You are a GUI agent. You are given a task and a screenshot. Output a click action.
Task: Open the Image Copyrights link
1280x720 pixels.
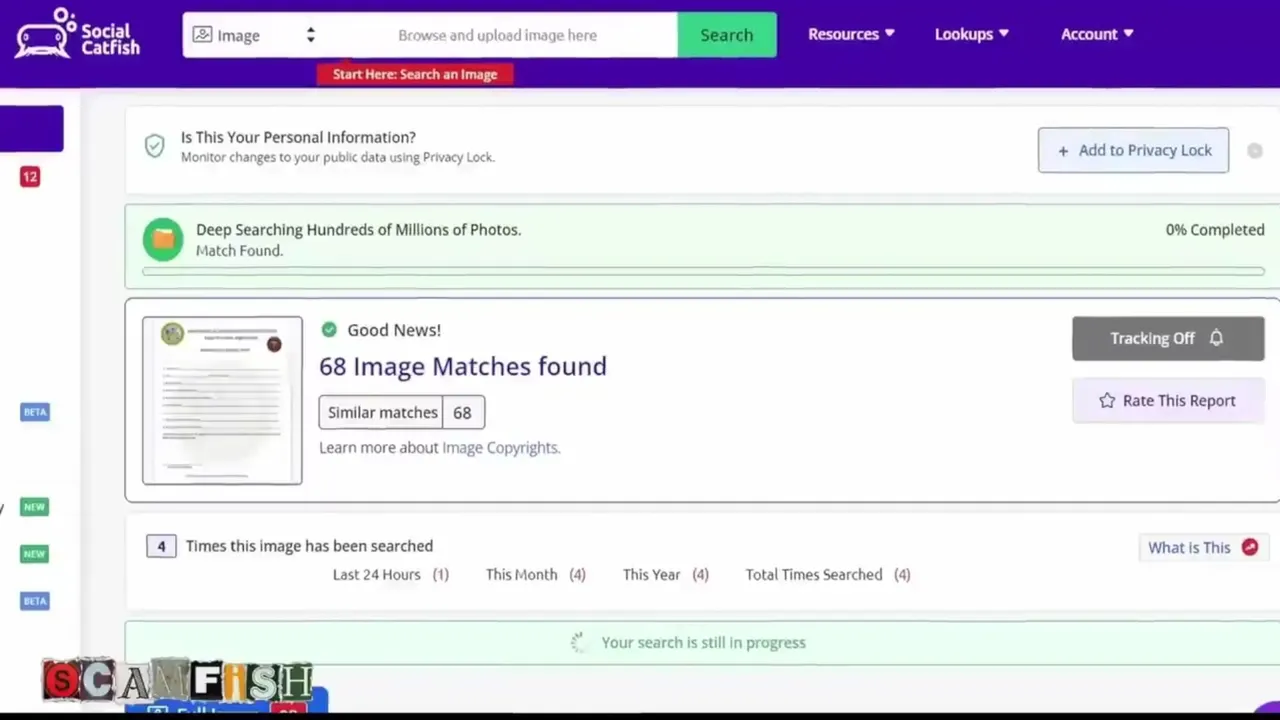point(501,447)
